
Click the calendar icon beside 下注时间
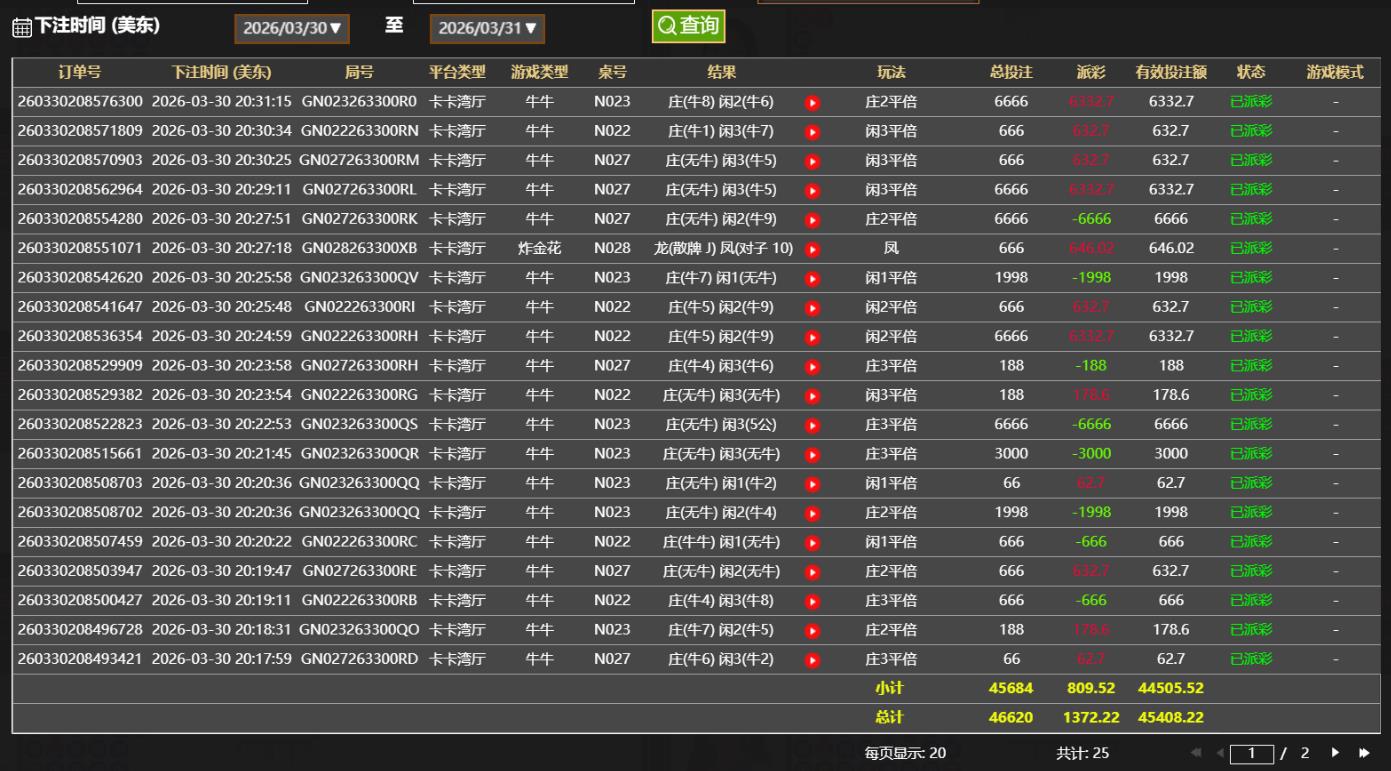tap(20, 28)
